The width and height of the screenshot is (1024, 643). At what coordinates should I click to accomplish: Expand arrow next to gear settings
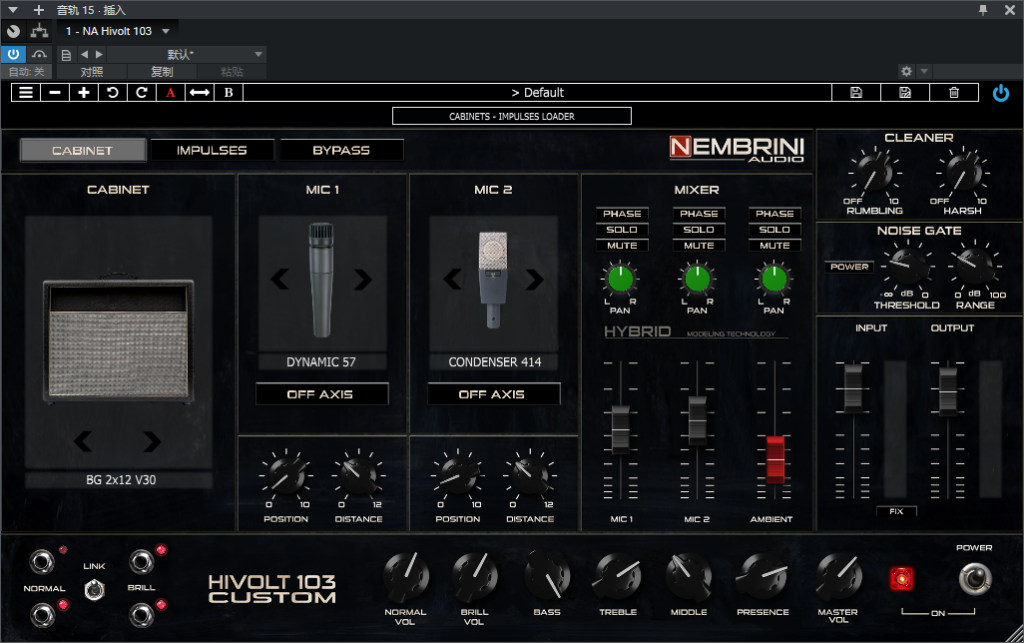[x=923, y=71]
